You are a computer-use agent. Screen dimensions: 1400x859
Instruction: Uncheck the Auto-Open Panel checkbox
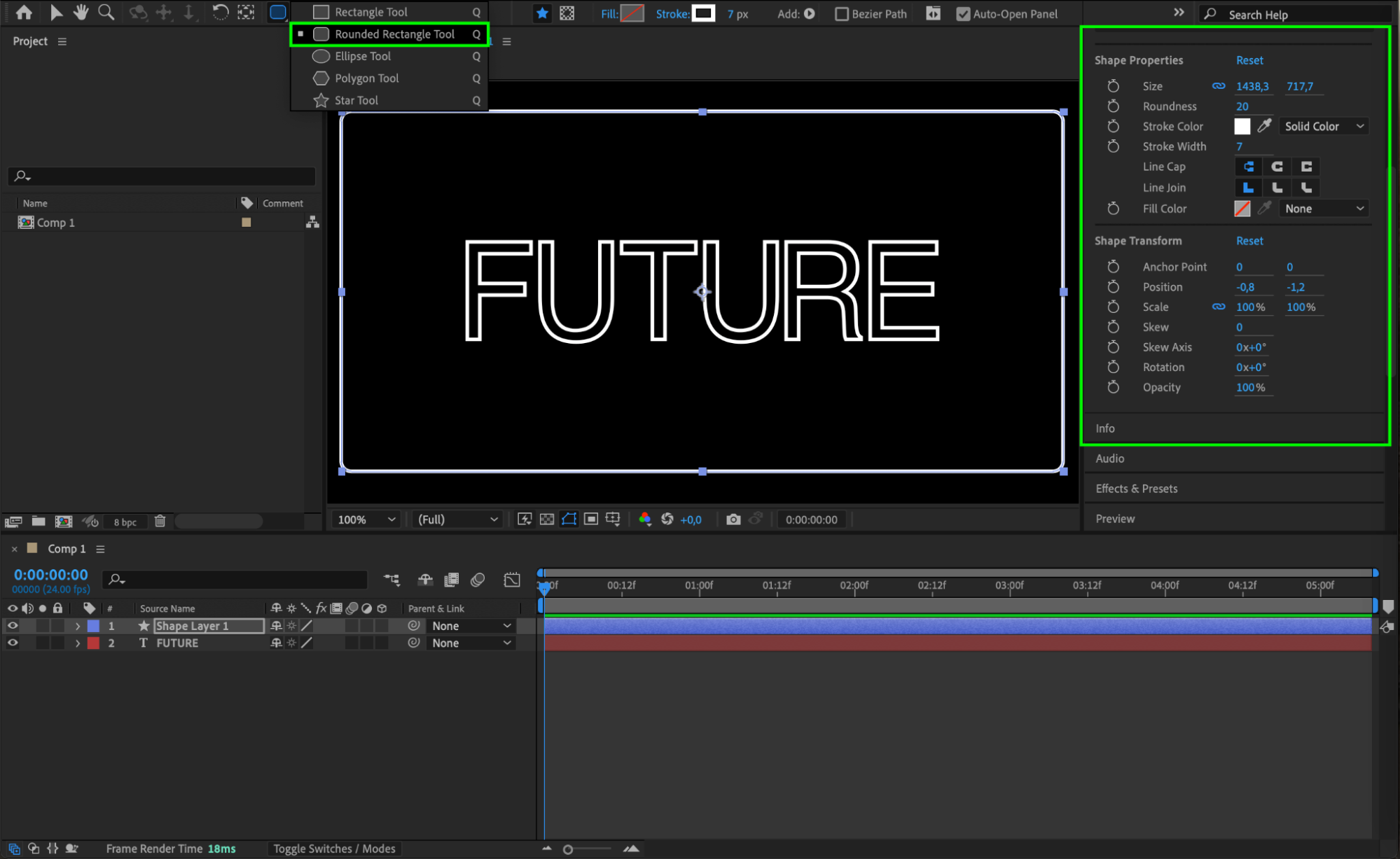(964, 13)
